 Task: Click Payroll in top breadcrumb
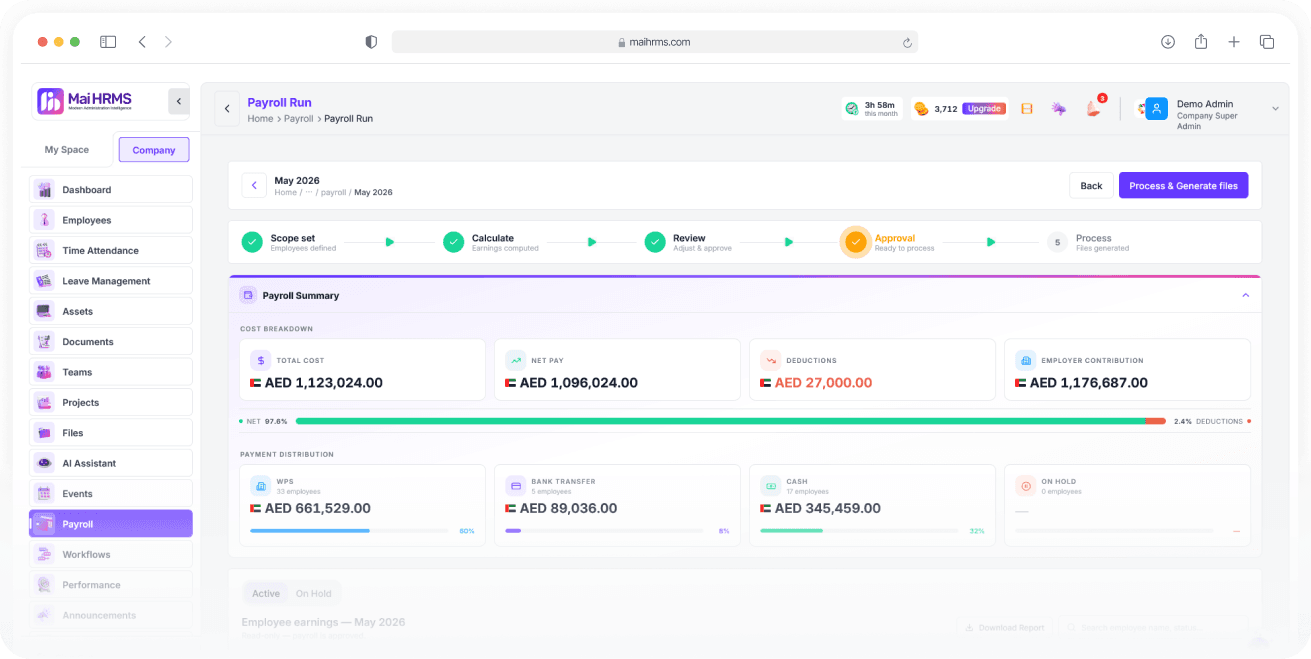299,119
